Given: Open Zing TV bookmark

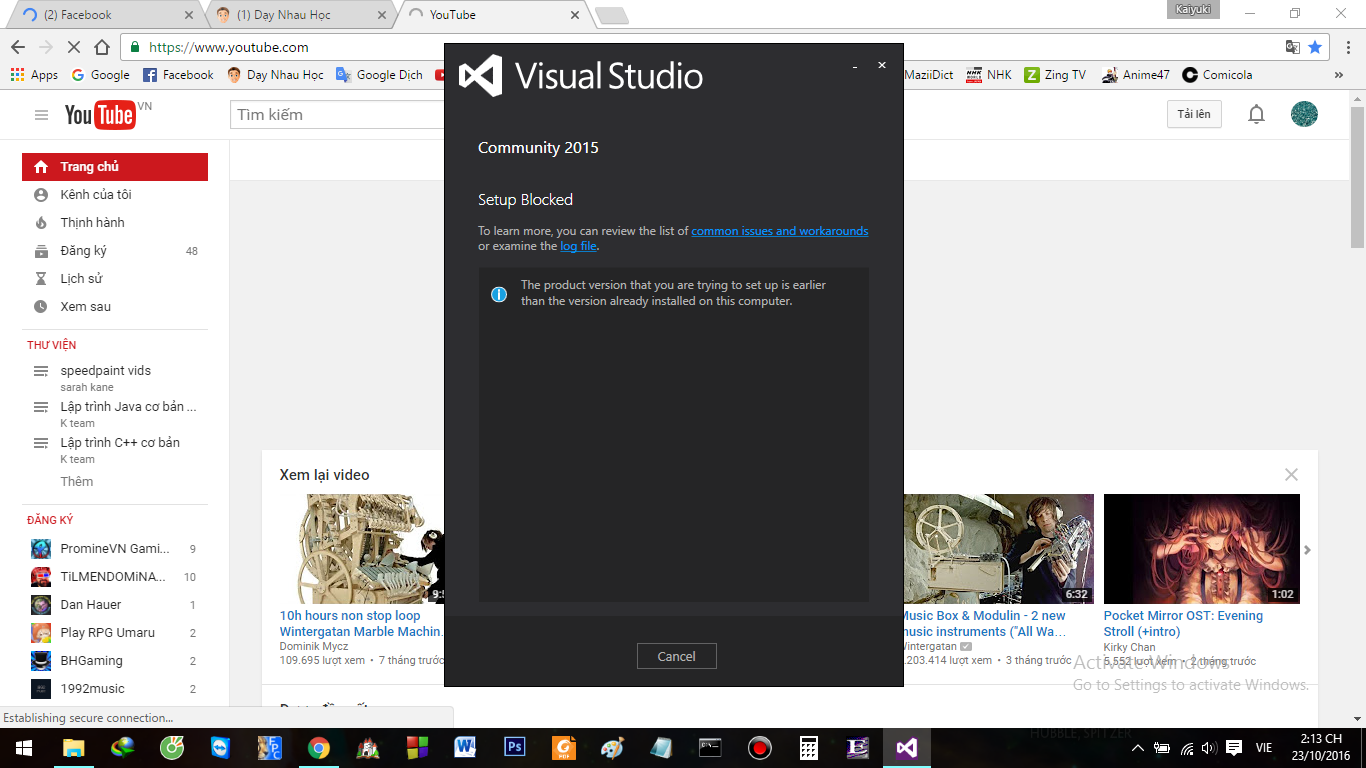Looking at the screenshot, I should point(1055,75).
